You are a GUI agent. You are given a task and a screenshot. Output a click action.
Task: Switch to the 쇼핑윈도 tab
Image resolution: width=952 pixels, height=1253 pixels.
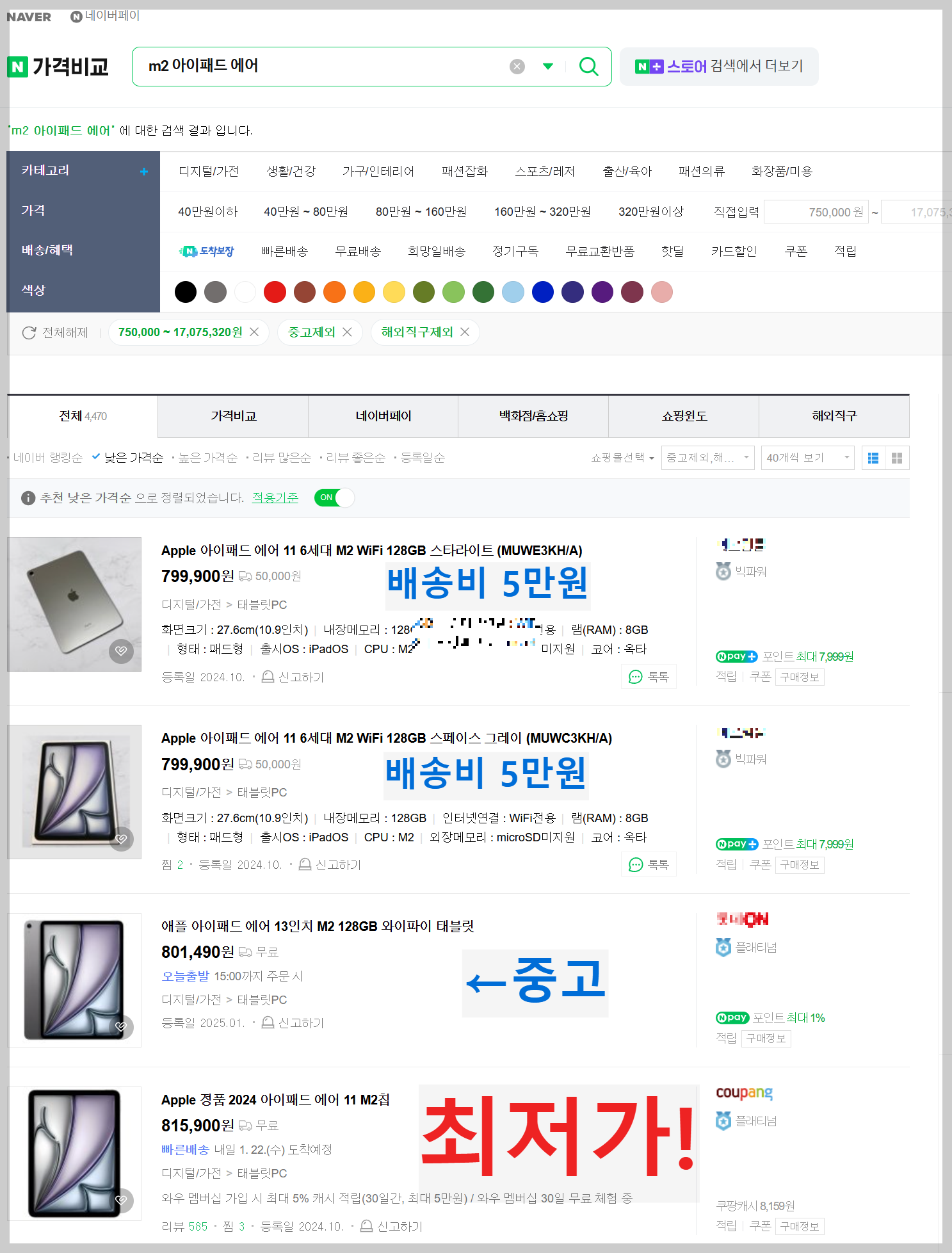tap(684, 416)
